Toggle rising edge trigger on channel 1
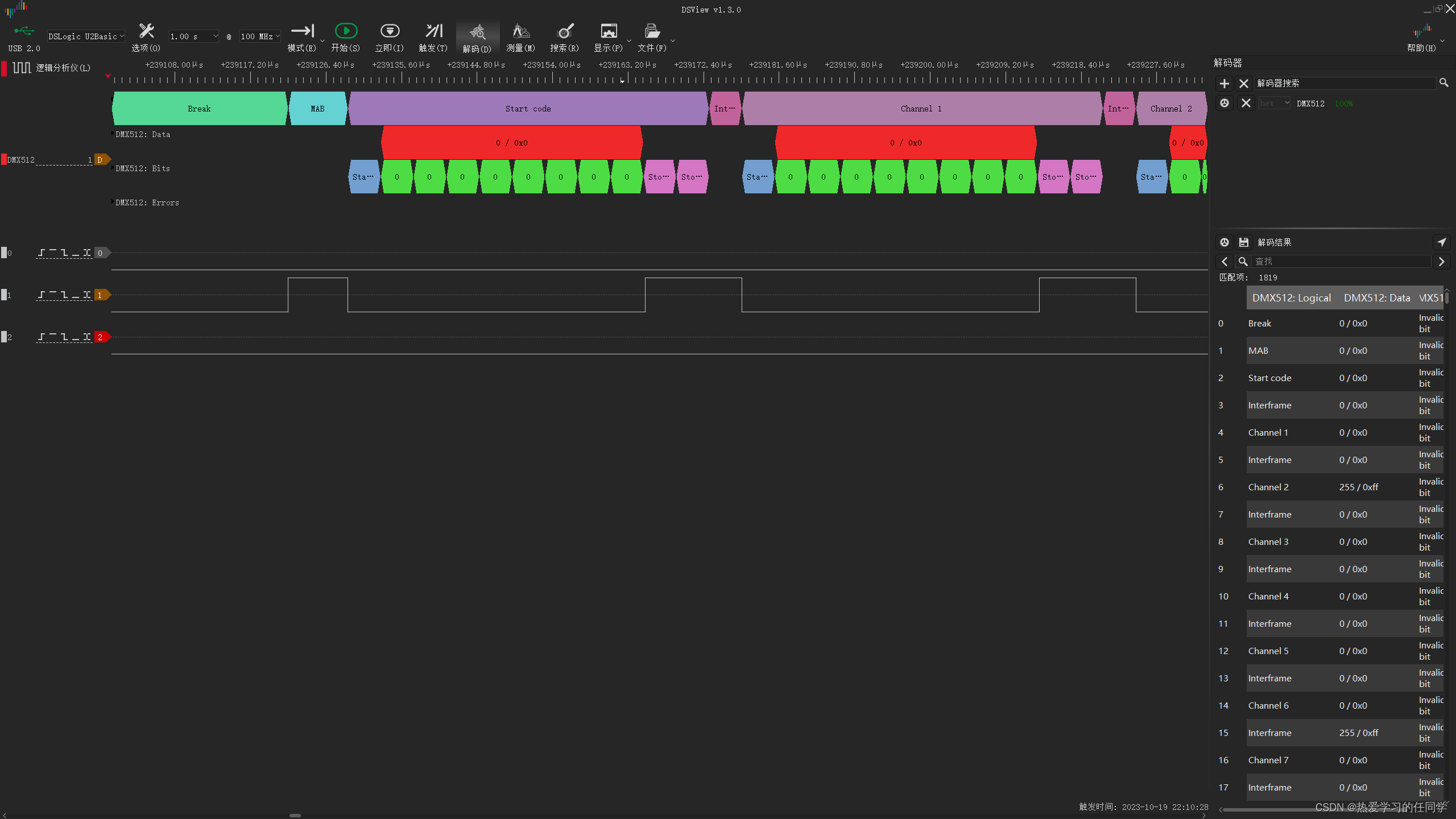This screenshot has width=1456, height=819. click(42, 295)
